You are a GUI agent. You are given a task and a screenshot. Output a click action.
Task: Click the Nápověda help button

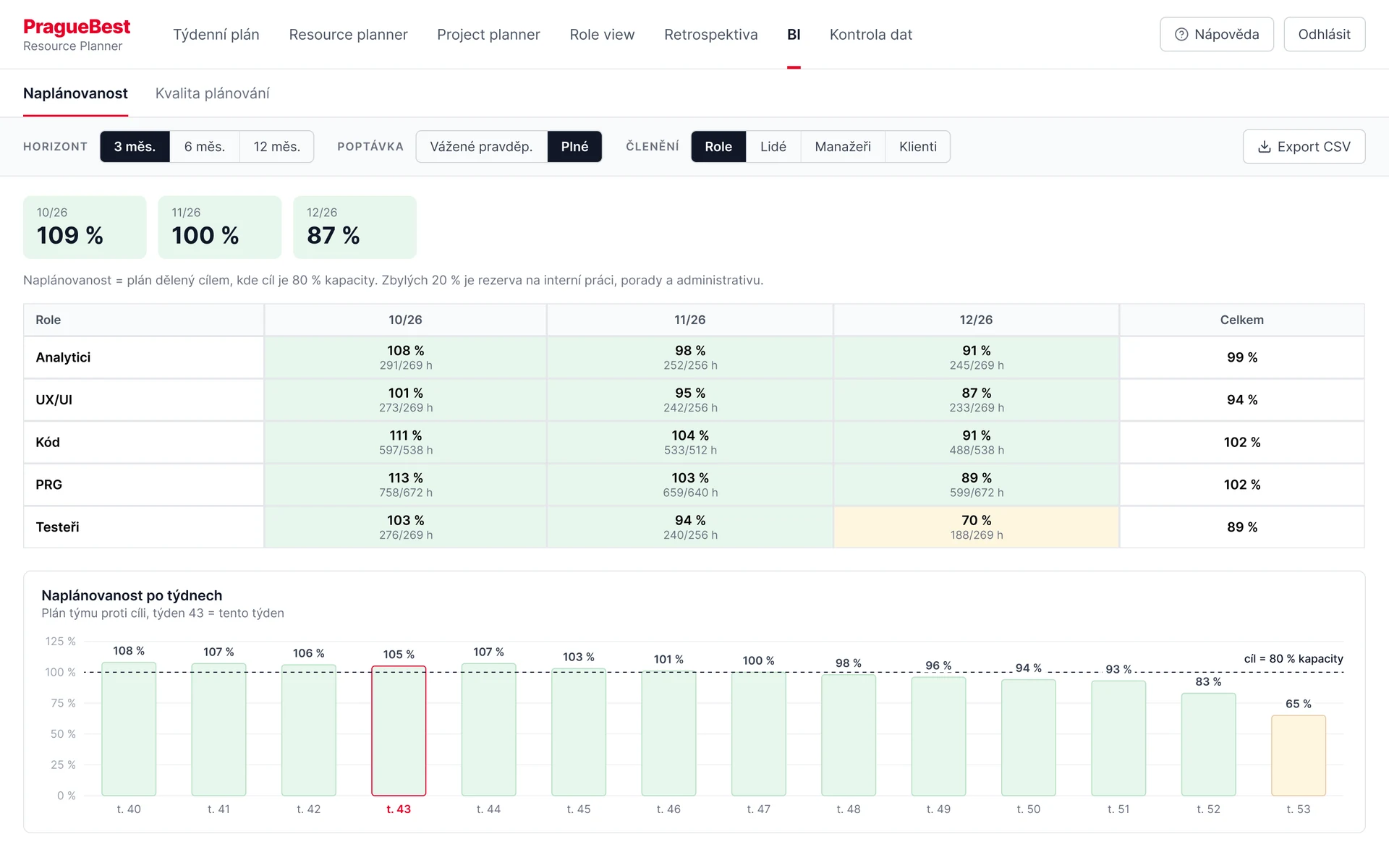pyautogui.click(x=1217, y=35)
